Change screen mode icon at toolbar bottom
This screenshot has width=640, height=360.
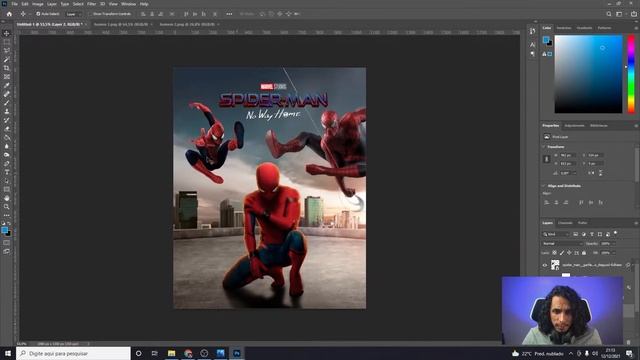(x=7, y=251)
